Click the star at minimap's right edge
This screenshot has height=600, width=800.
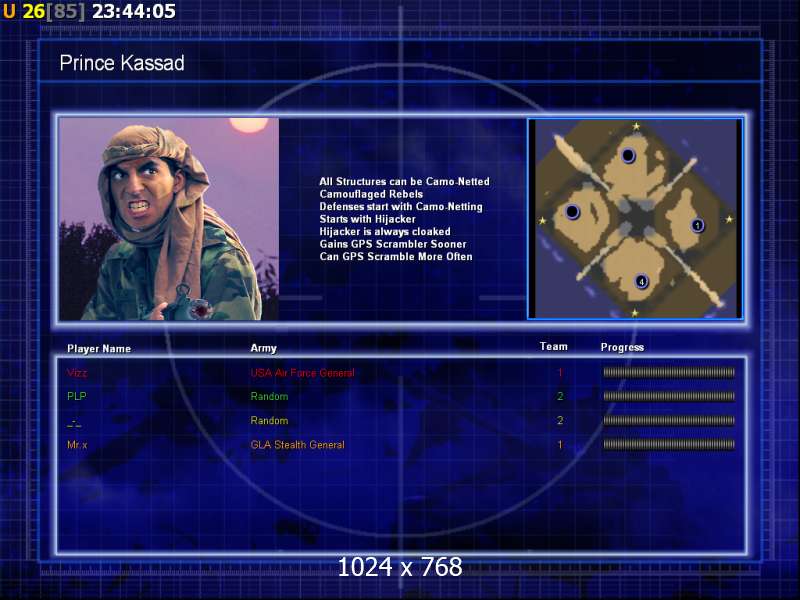pyautogui.click(x=729, y=219)
